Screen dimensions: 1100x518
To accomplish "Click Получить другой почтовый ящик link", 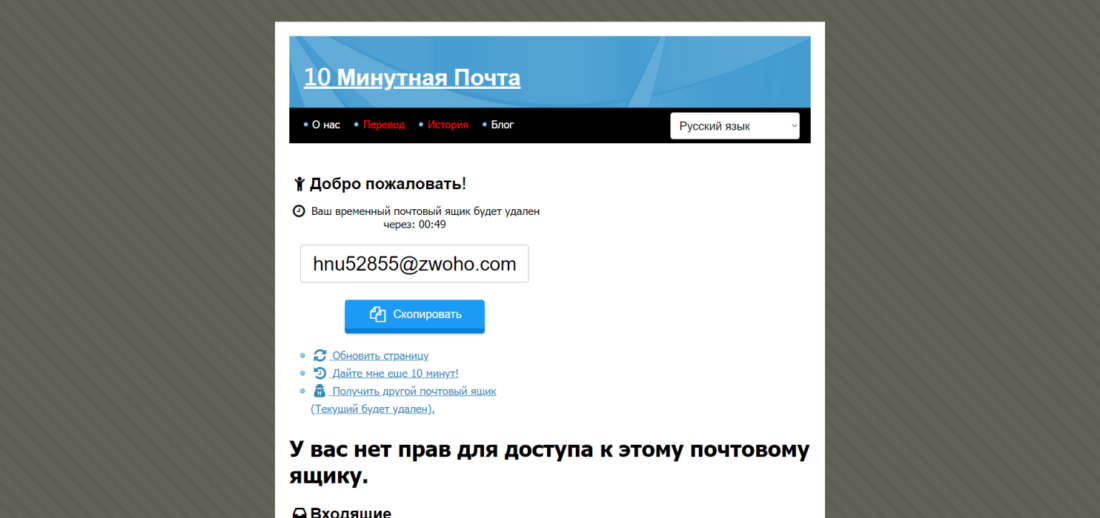I will tap(413, 392).
